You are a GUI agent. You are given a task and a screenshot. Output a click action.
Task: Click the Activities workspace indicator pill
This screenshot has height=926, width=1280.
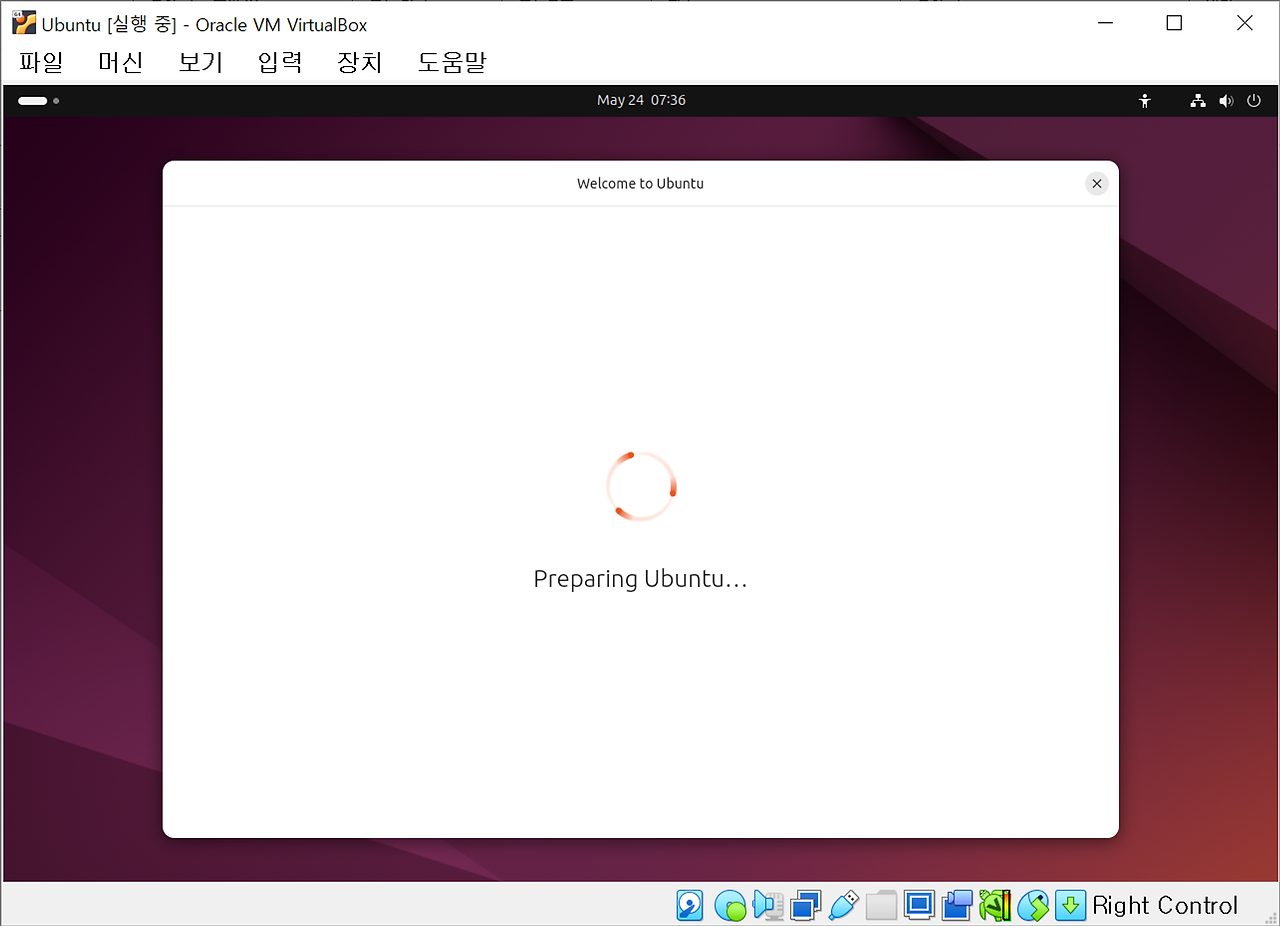33,100
